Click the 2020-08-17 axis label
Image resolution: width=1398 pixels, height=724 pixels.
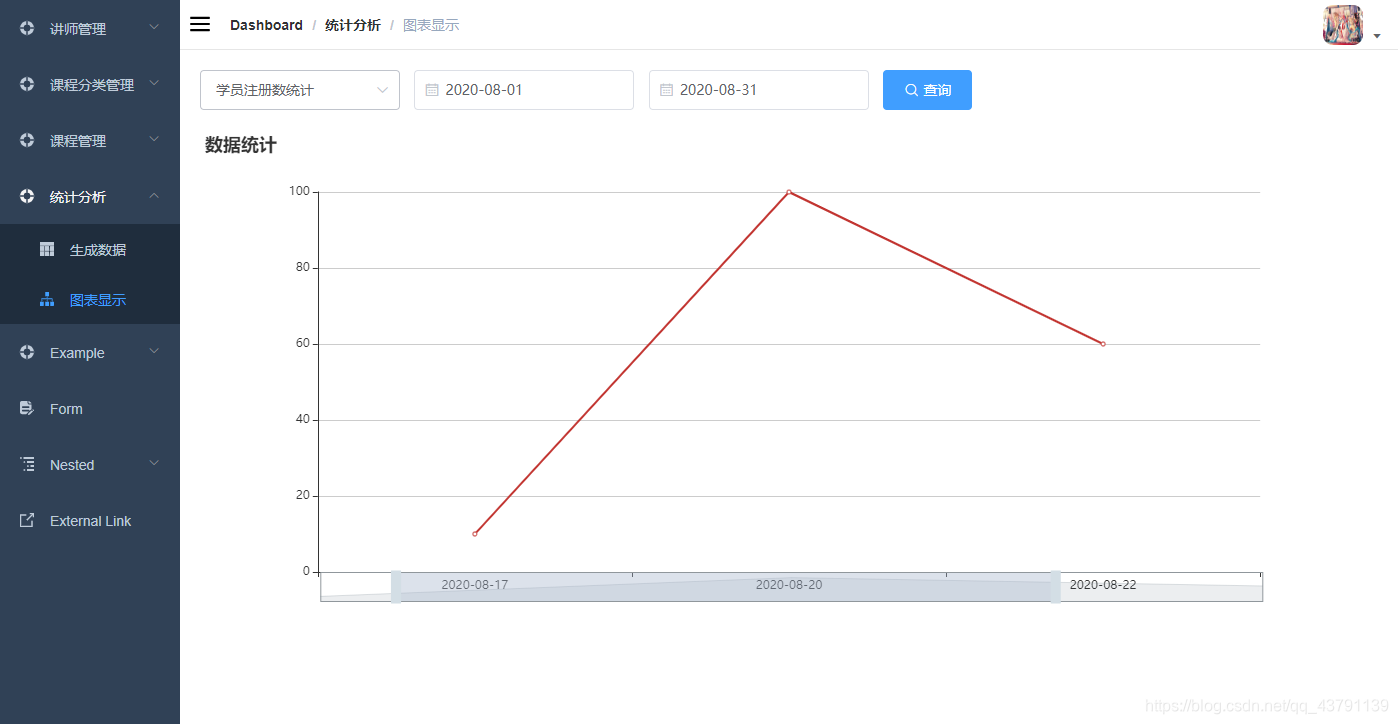tap(475, 585)
